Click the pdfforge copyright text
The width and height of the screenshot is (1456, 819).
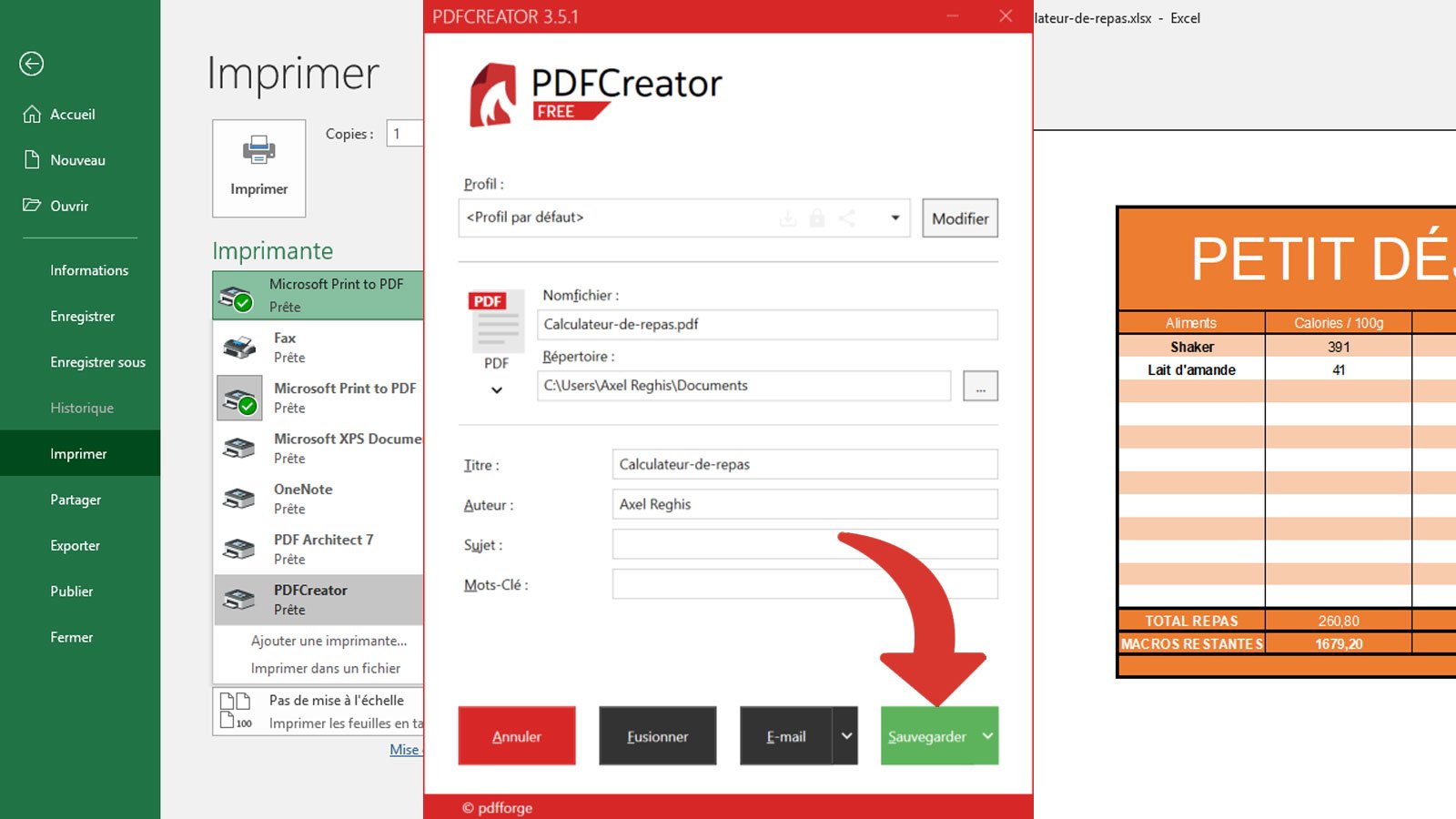pos(497,807)
